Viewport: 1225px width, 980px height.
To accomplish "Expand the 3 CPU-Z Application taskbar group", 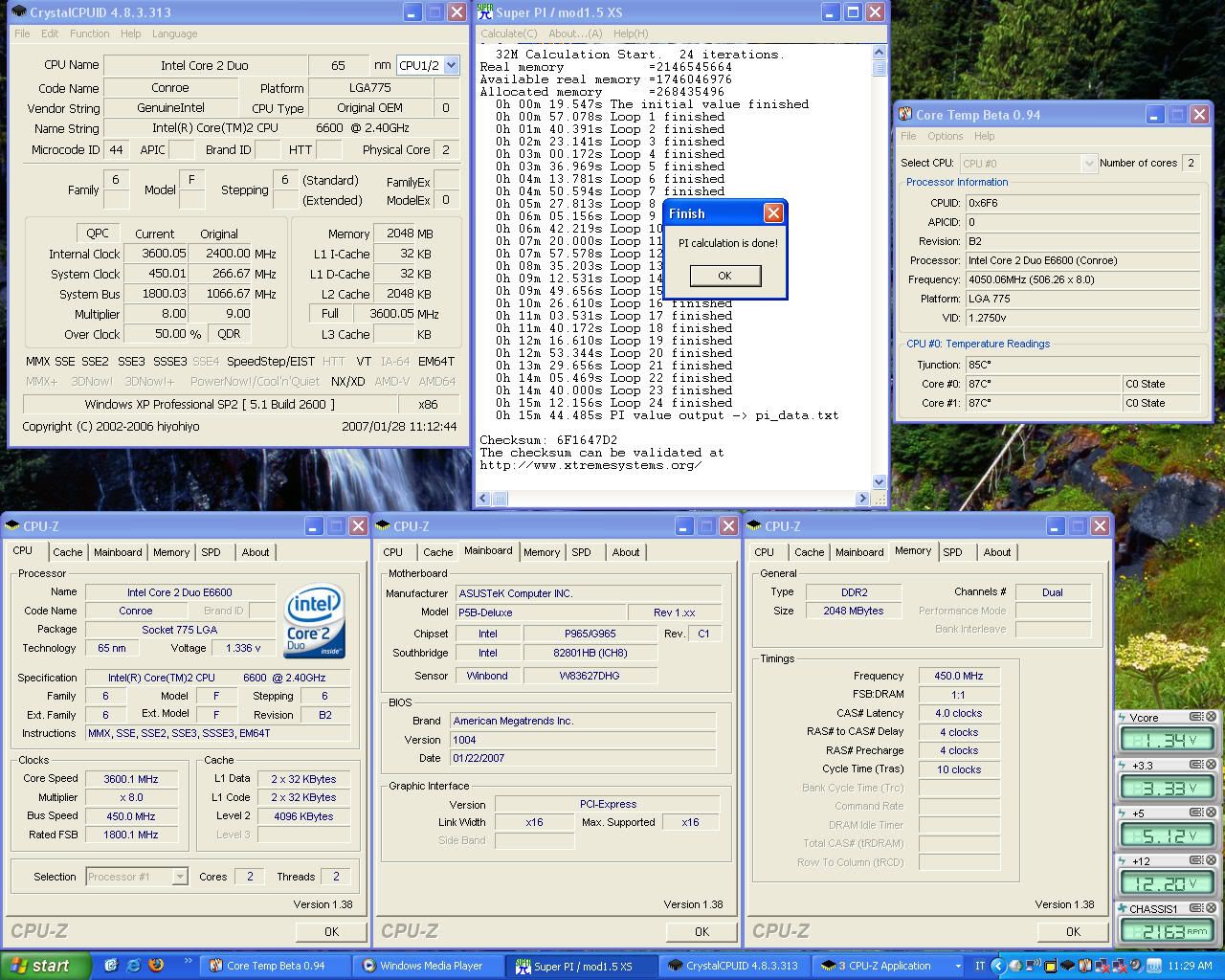I will [890, 966].
